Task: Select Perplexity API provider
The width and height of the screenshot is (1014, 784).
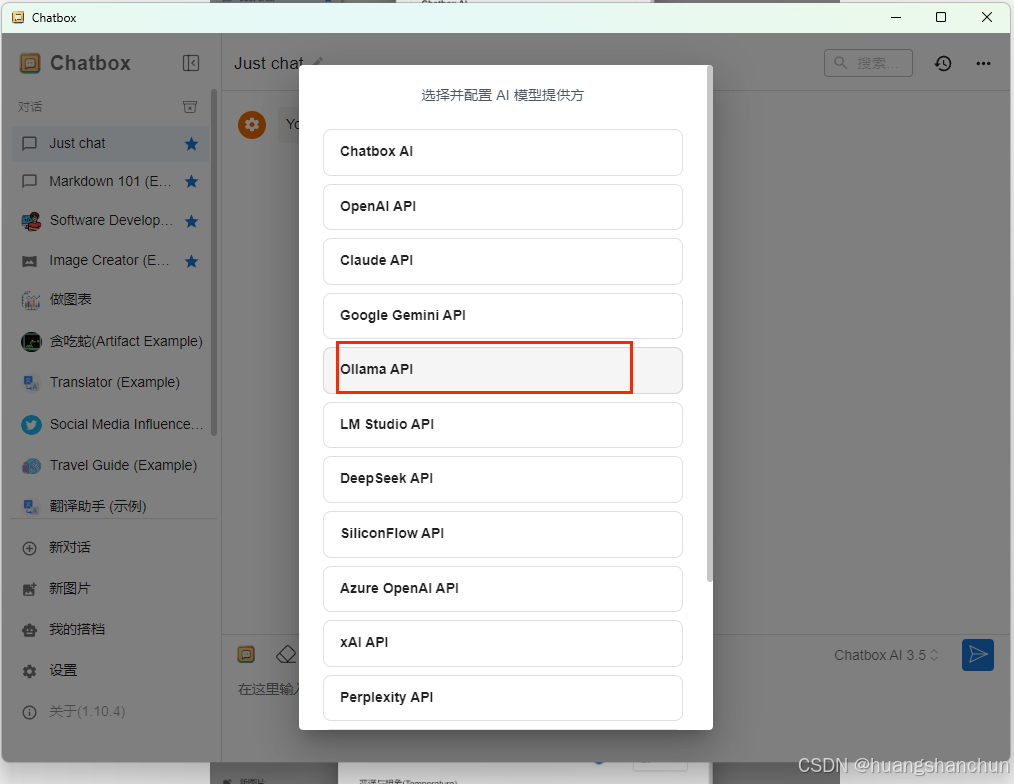Action: 502,698
